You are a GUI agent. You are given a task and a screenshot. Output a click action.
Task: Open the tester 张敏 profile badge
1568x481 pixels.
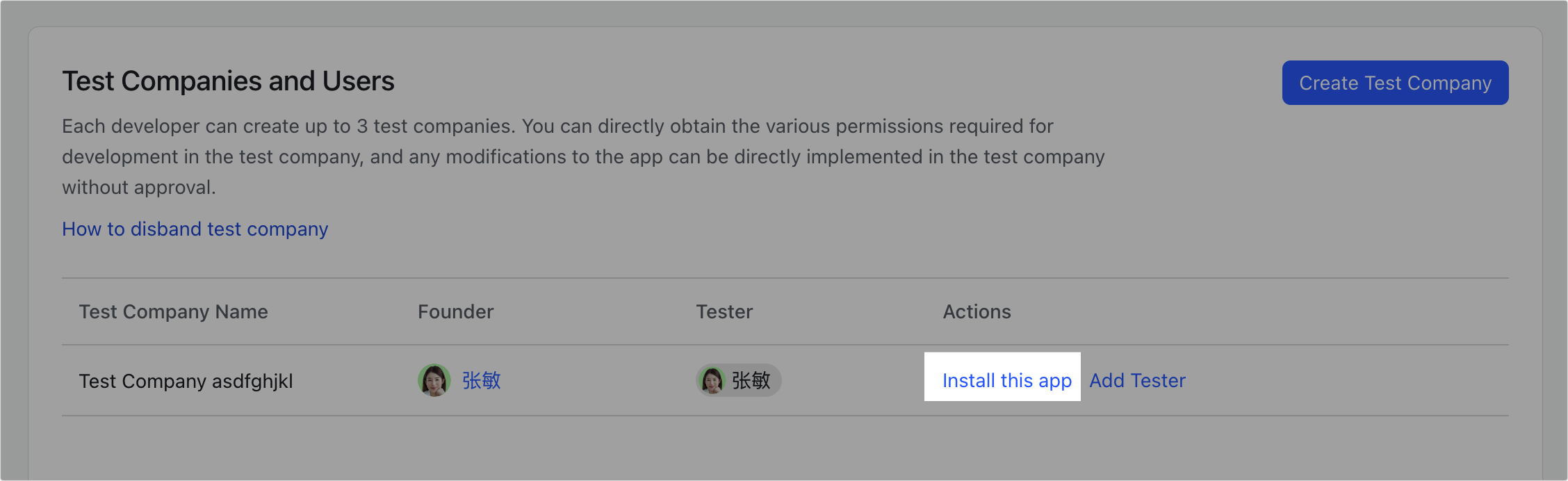737,380
